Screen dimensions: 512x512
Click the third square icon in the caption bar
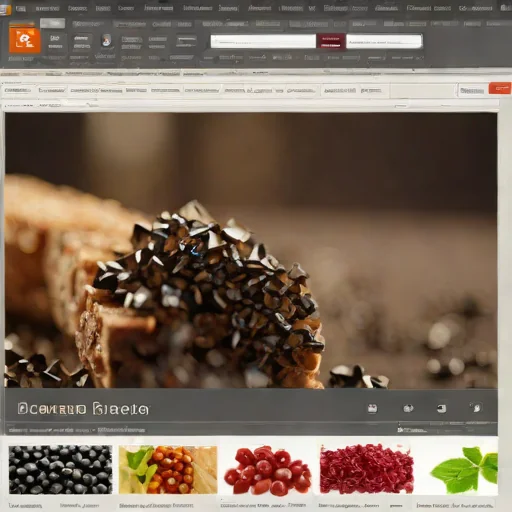[441, 408]
